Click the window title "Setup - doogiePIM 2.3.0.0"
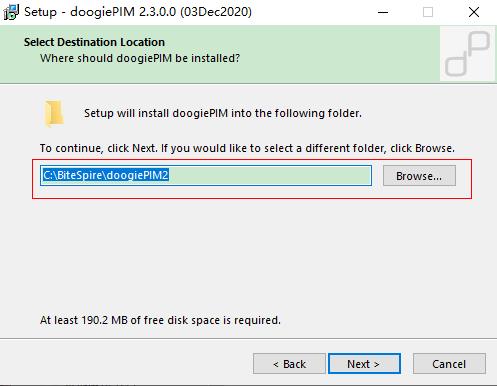This screenshot has height=386, width=497. pyautogui.click(x=138, y=12)
